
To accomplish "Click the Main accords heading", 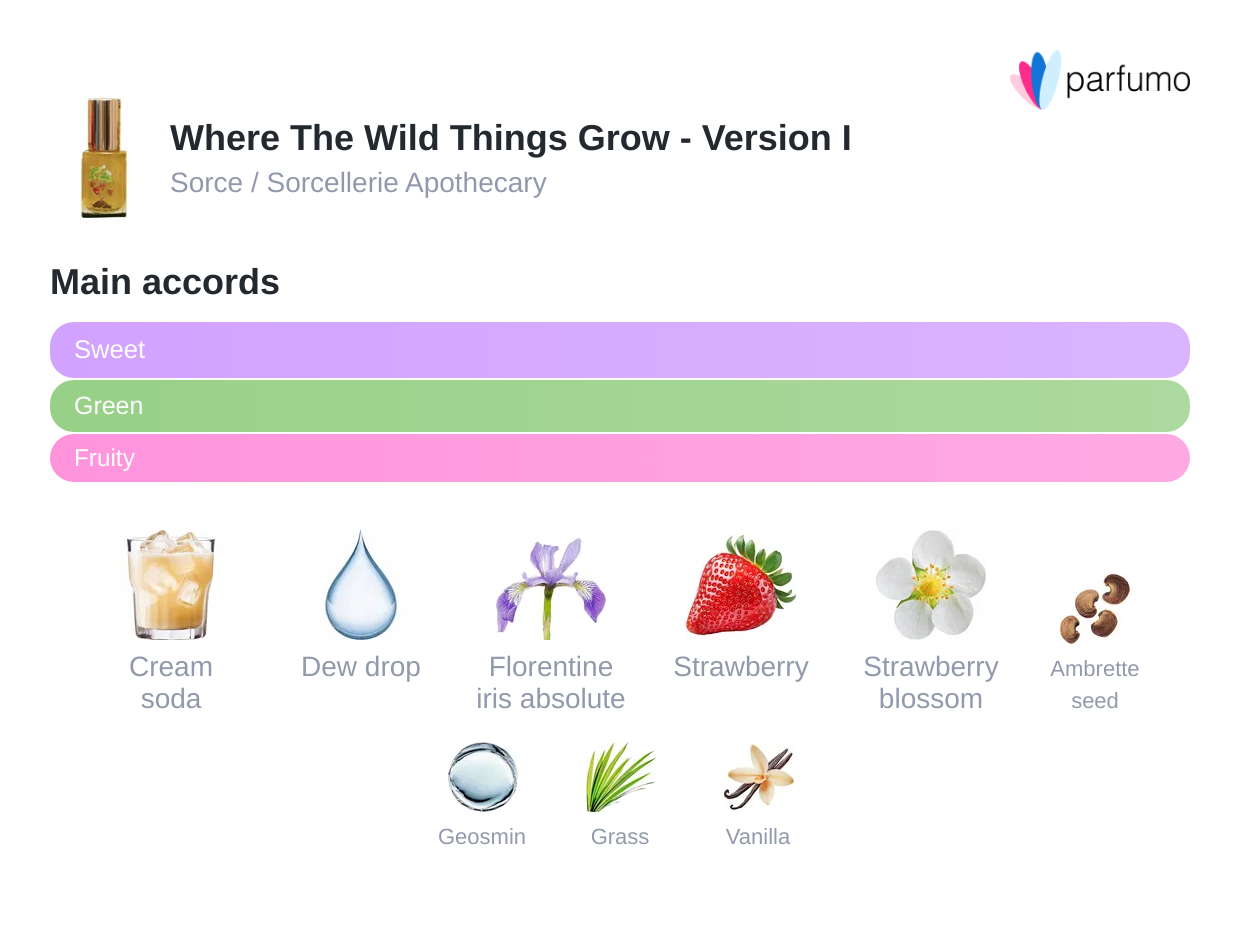I will 165,282.
